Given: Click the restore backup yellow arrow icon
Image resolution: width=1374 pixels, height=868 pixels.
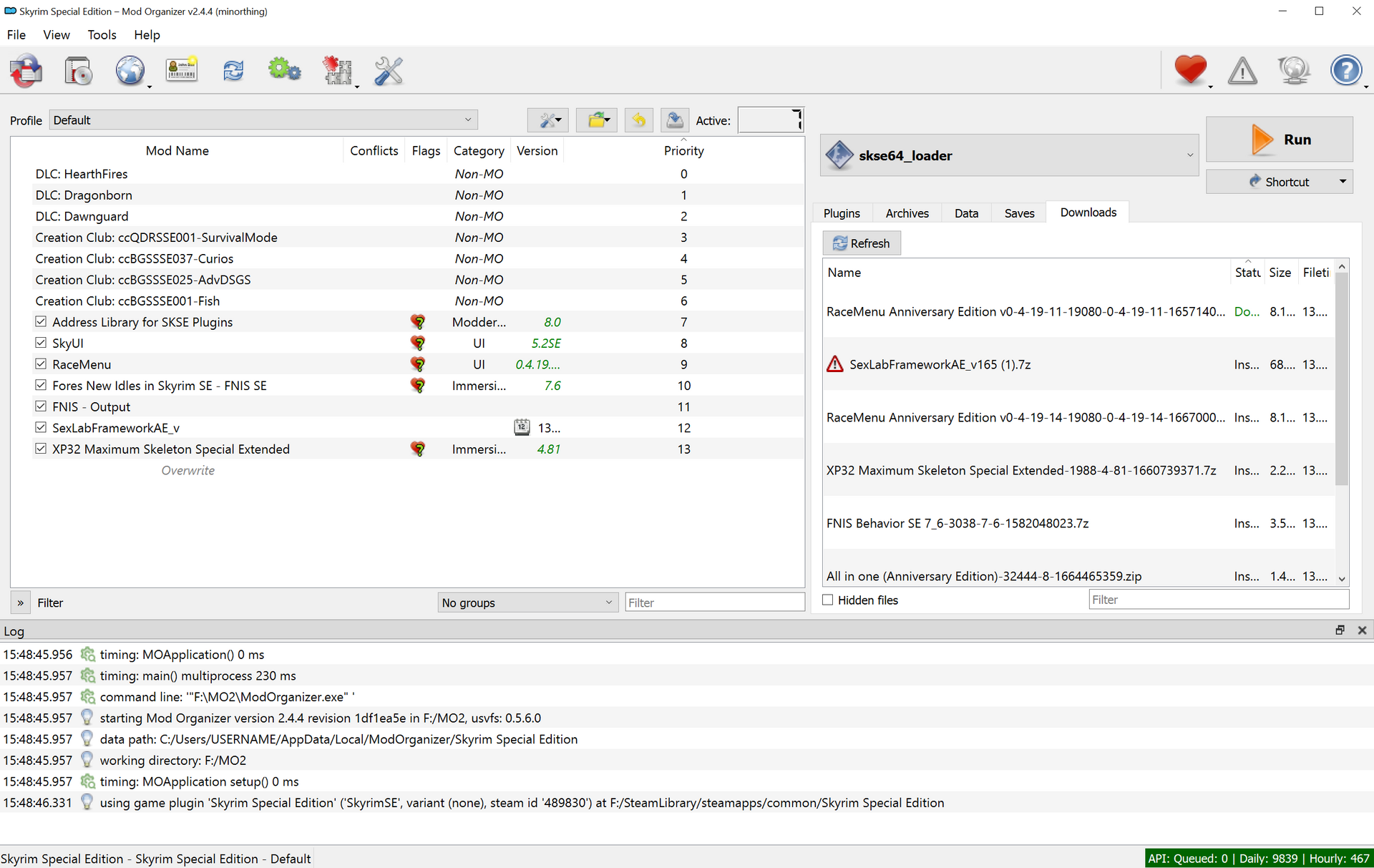Looking at the screenshot, I should click(638, 120).
